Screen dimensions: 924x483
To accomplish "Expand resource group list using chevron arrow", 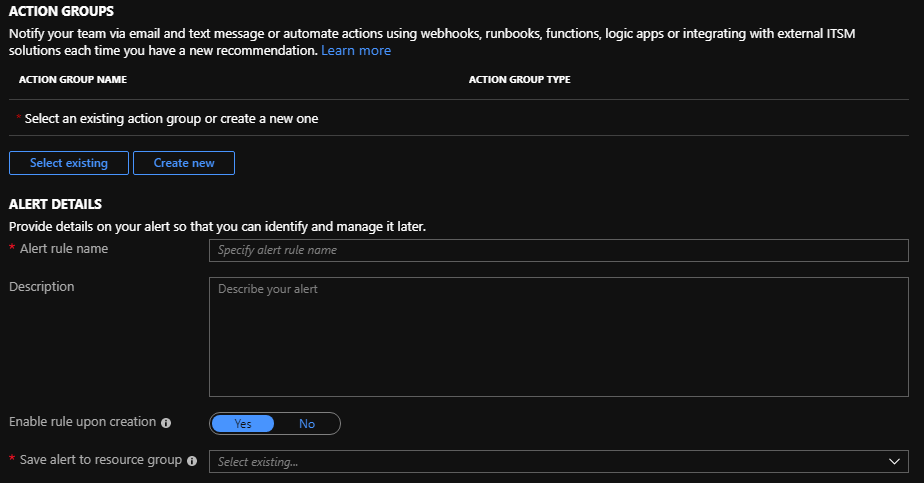I will [894, 462].
